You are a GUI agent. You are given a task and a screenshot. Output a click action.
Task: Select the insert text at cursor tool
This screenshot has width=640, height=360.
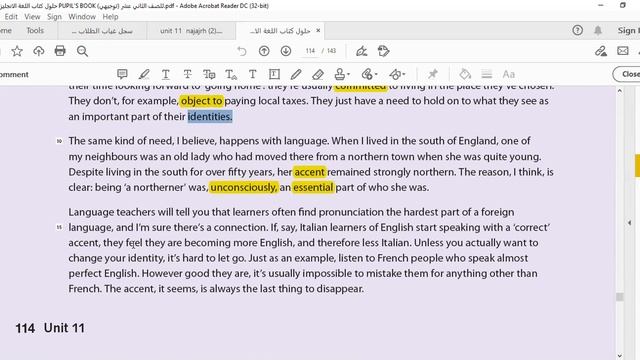[x=231, y=74]
